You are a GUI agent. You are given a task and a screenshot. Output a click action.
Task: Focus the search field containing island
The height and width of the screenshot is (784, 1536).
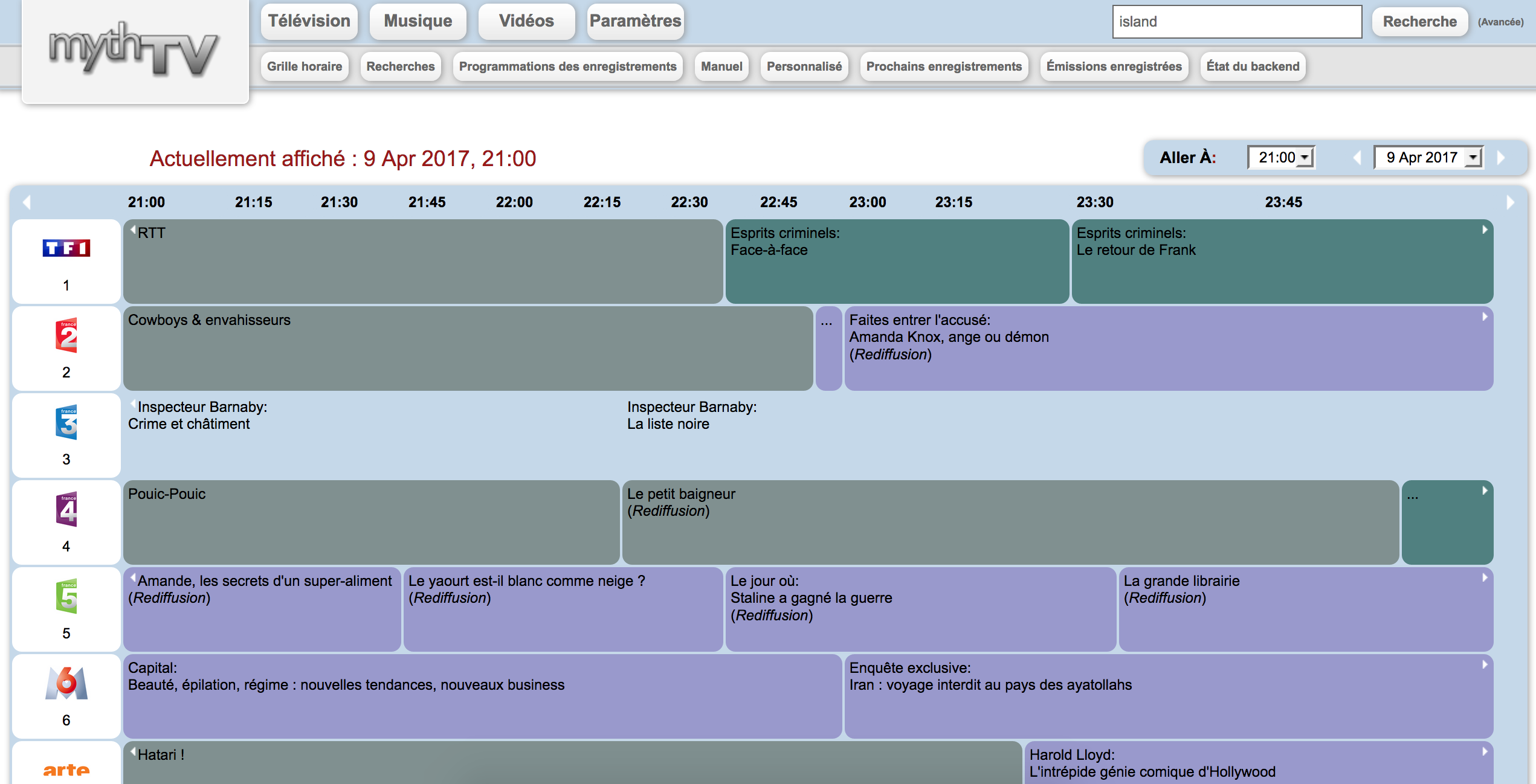[1237, 22]
